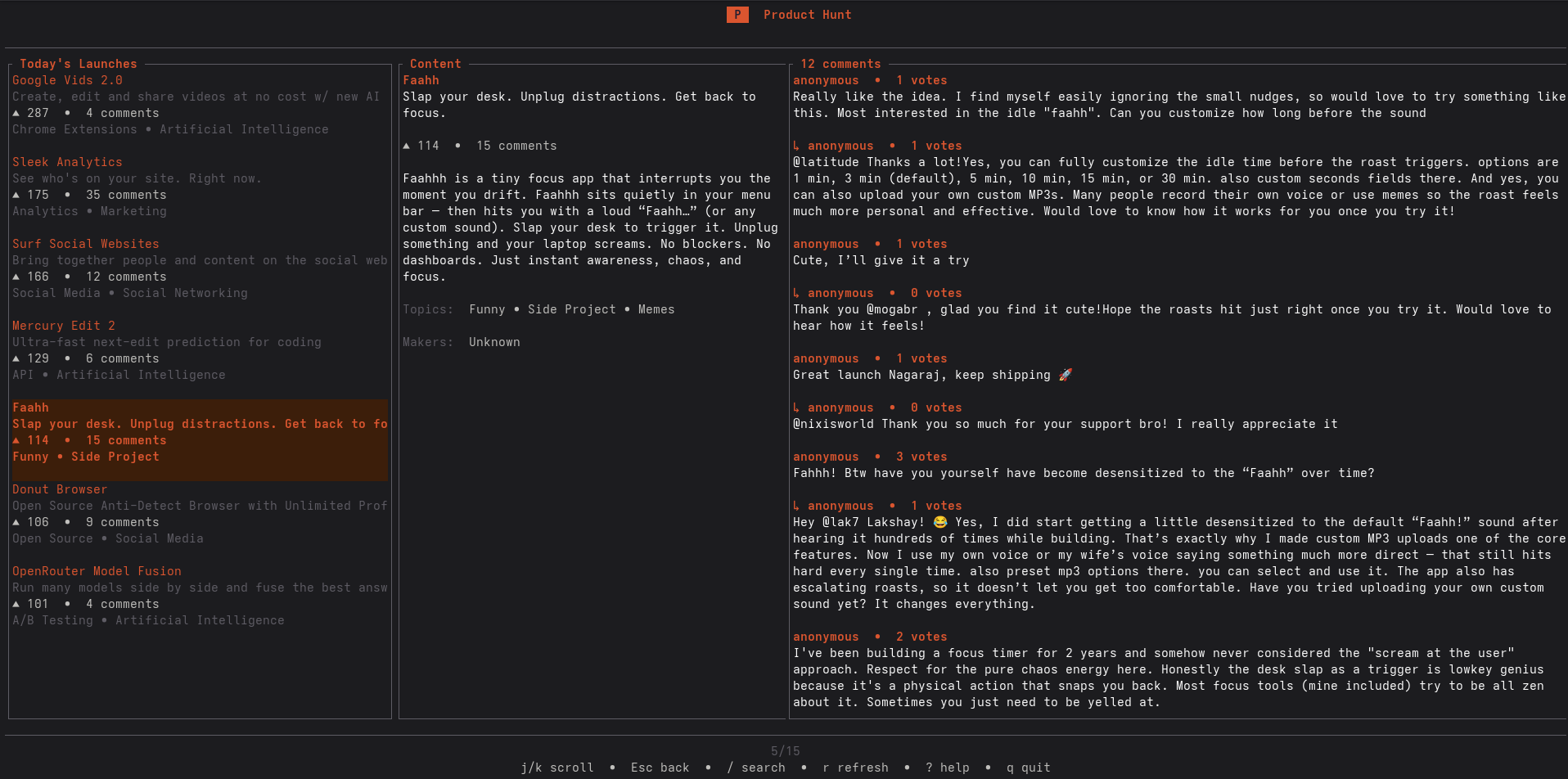Click '9 comments' under Donut Browser
The width and height of the screenshot is (1568, 779).
(x=123, y=522)
